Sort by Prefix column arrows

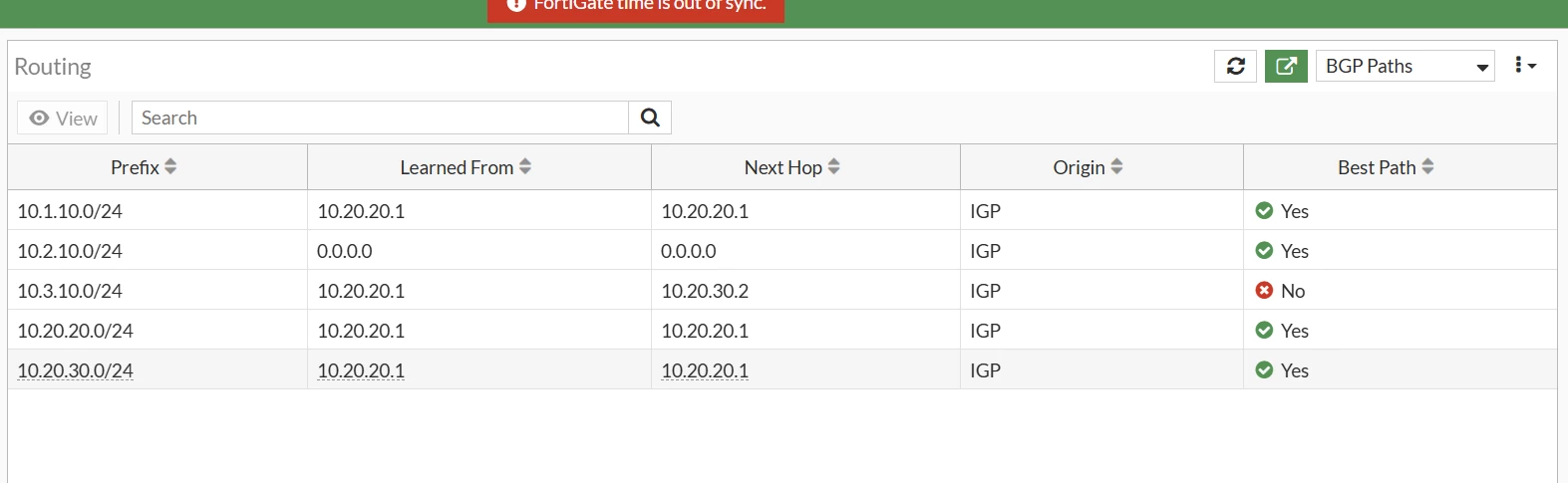tap(170, 167)
